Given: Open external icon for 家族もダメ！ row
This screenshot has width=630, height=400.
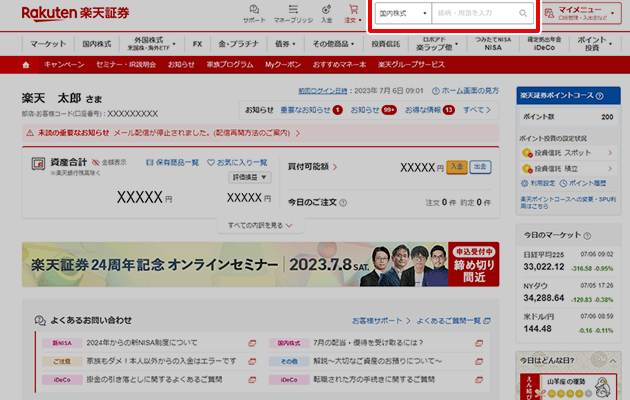Looking at the screenshot, I should (252, 361).
